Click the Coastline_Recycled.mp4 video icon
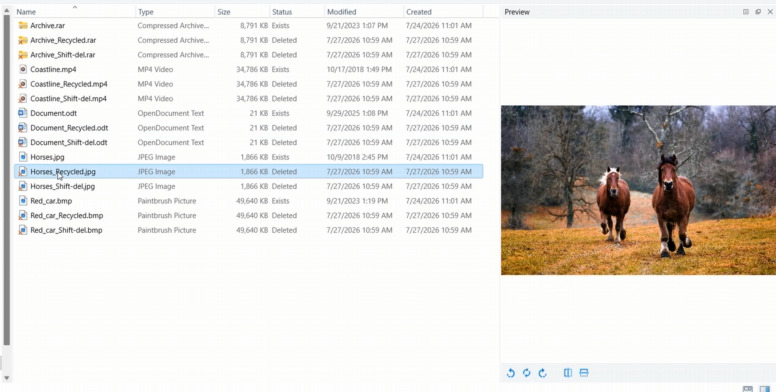776x392 pixels. coord(23,84)
